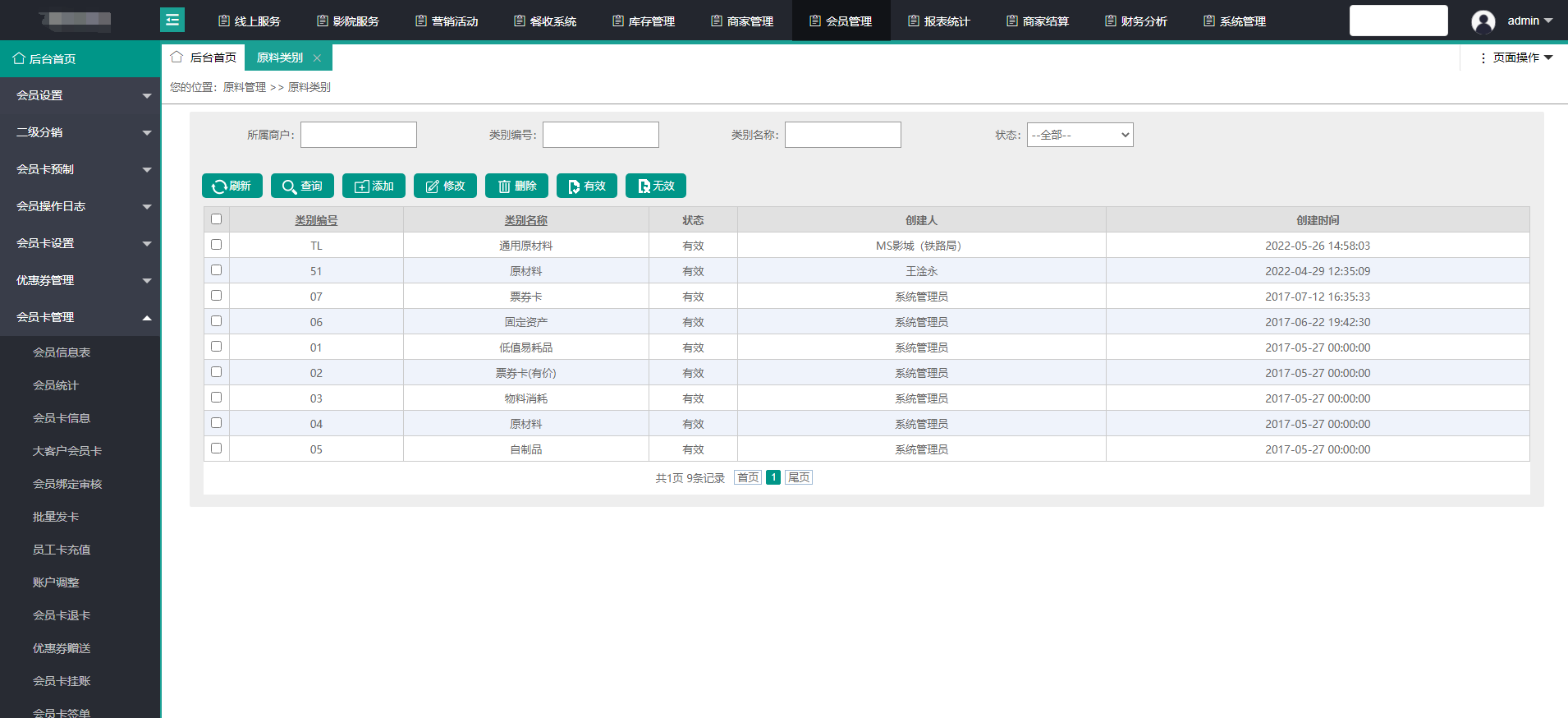Check the row for 自制品
The height and width of the screenshot is (718, 1568).
[216, 448]
